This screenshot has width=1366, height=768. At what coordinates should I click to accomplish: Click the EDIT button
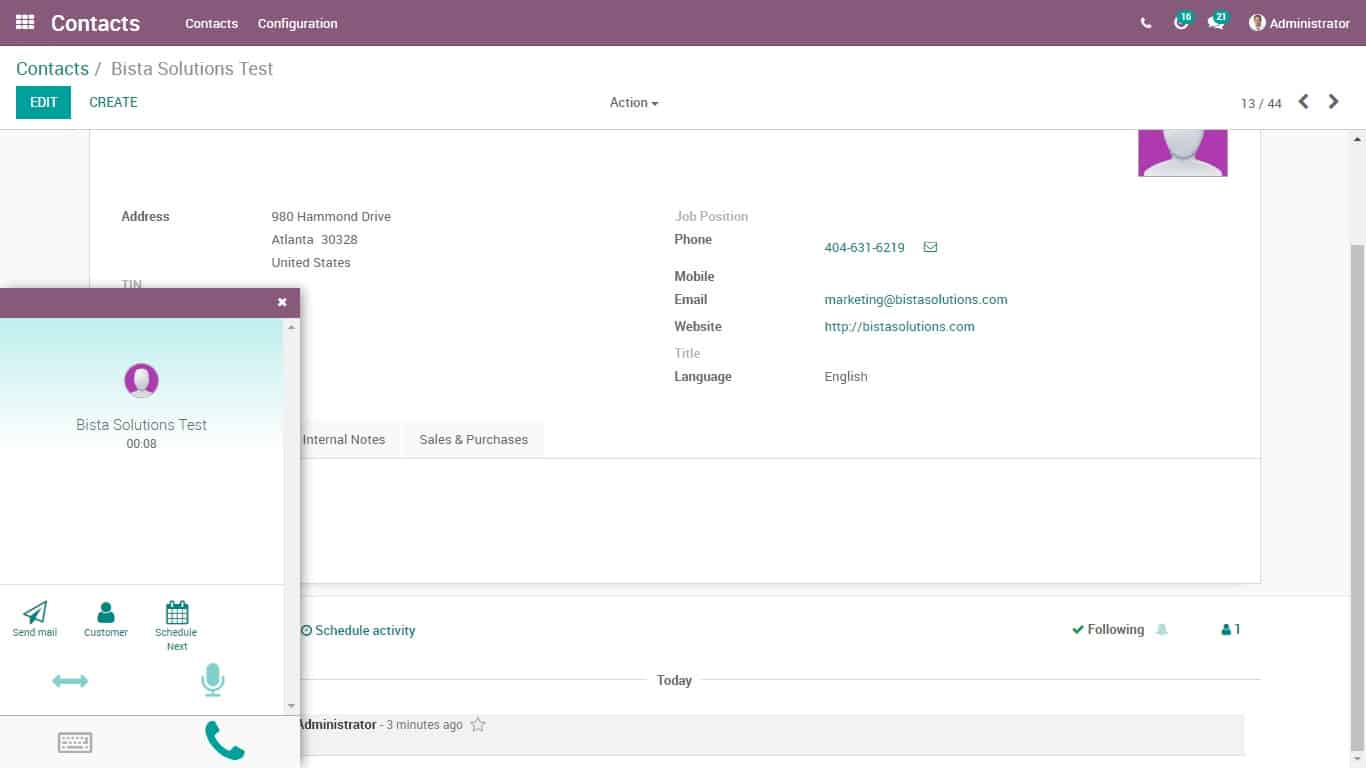44,102
